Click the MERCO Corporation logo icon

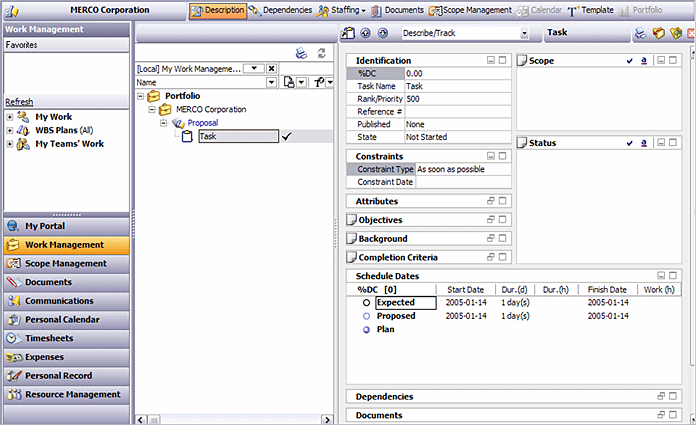click(12, 11)
